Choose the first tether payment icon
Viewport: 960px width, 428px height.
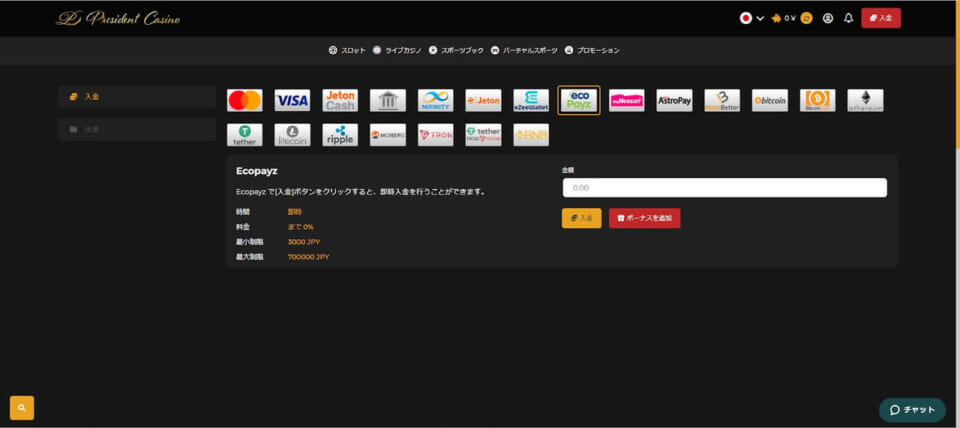[244, 135]
